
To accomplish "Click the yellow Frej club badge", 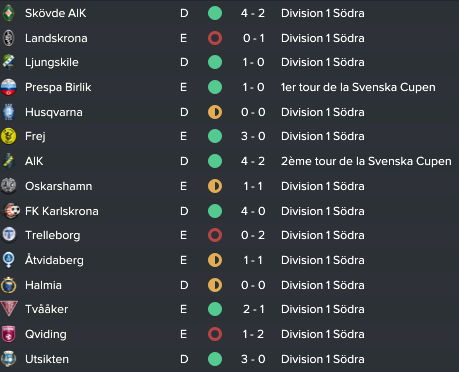I will 9,136.
